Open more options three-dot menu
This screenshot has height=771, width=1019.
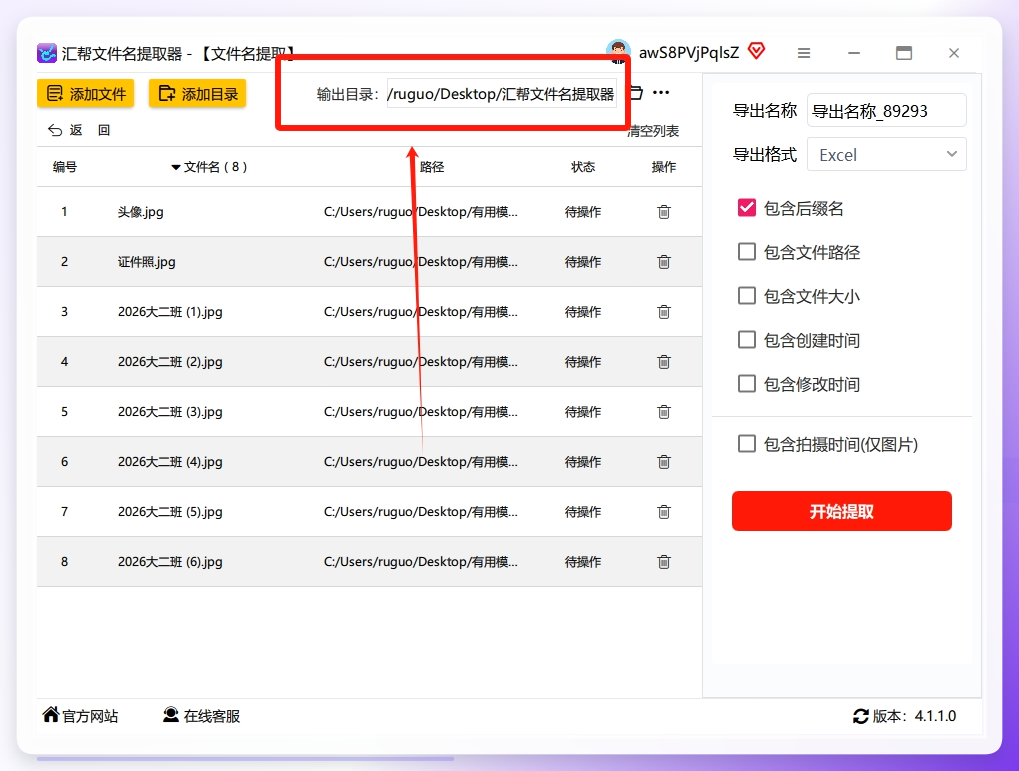point(662,93)
